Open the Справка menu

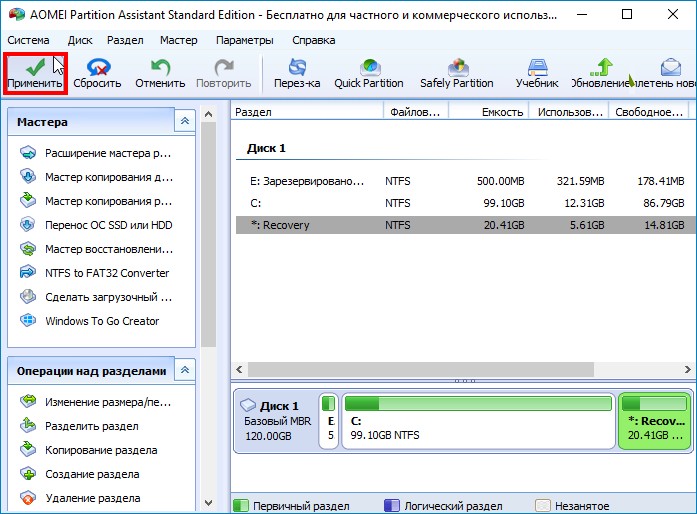click(314, 40)
